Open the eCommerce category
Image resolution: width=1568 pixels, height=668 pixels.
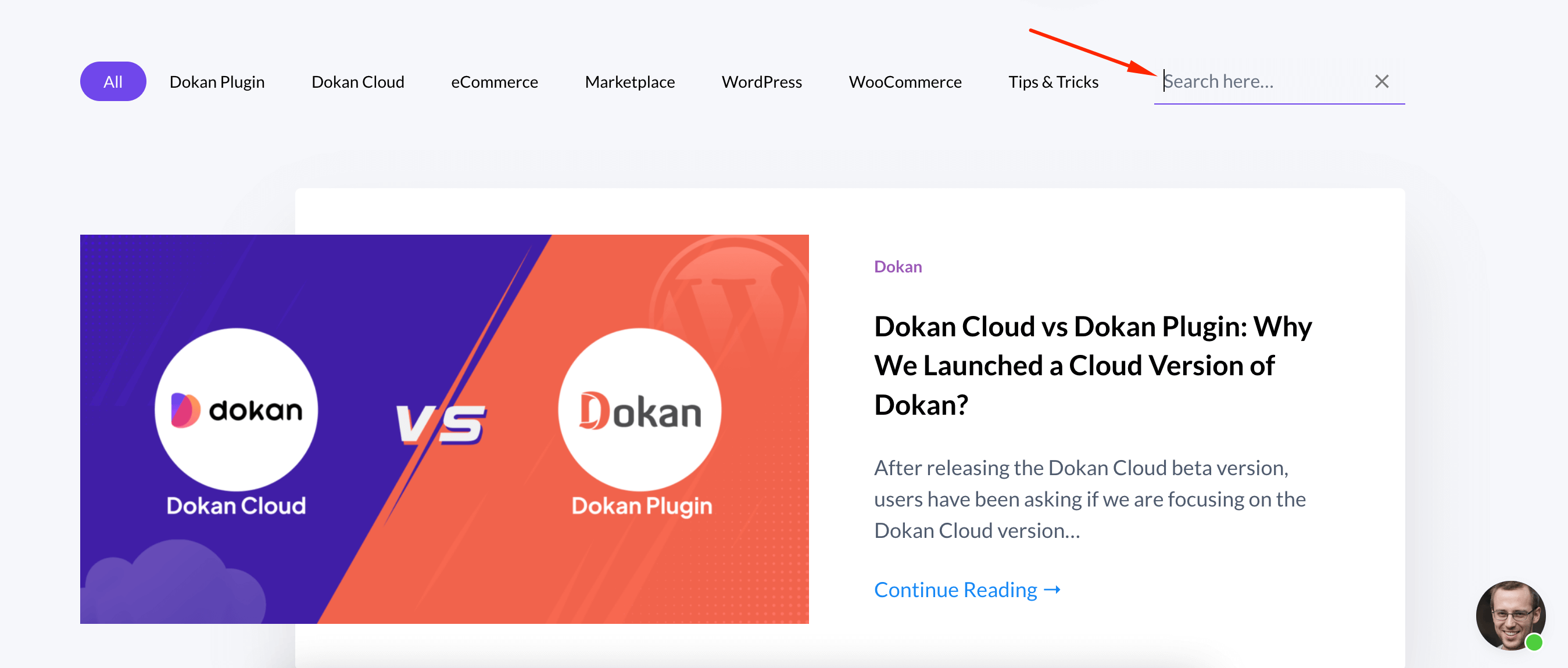click(x=494, y=81)
